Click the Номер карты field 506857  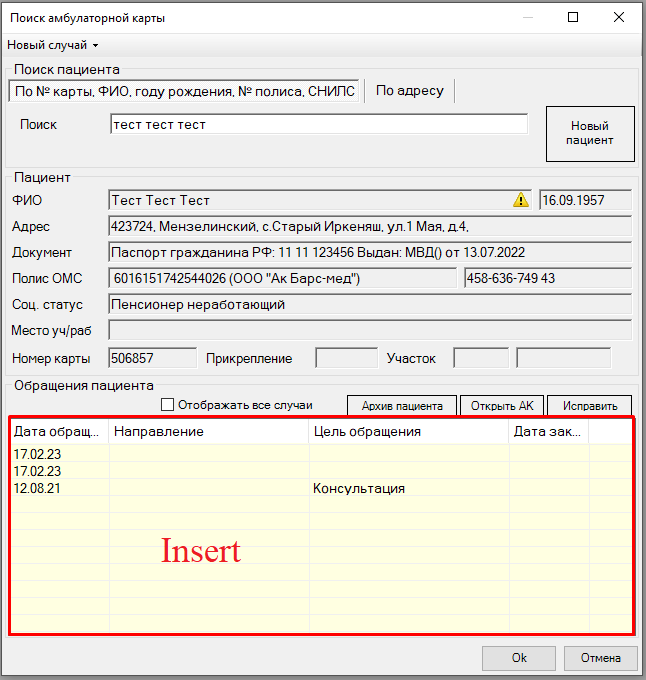152,358
